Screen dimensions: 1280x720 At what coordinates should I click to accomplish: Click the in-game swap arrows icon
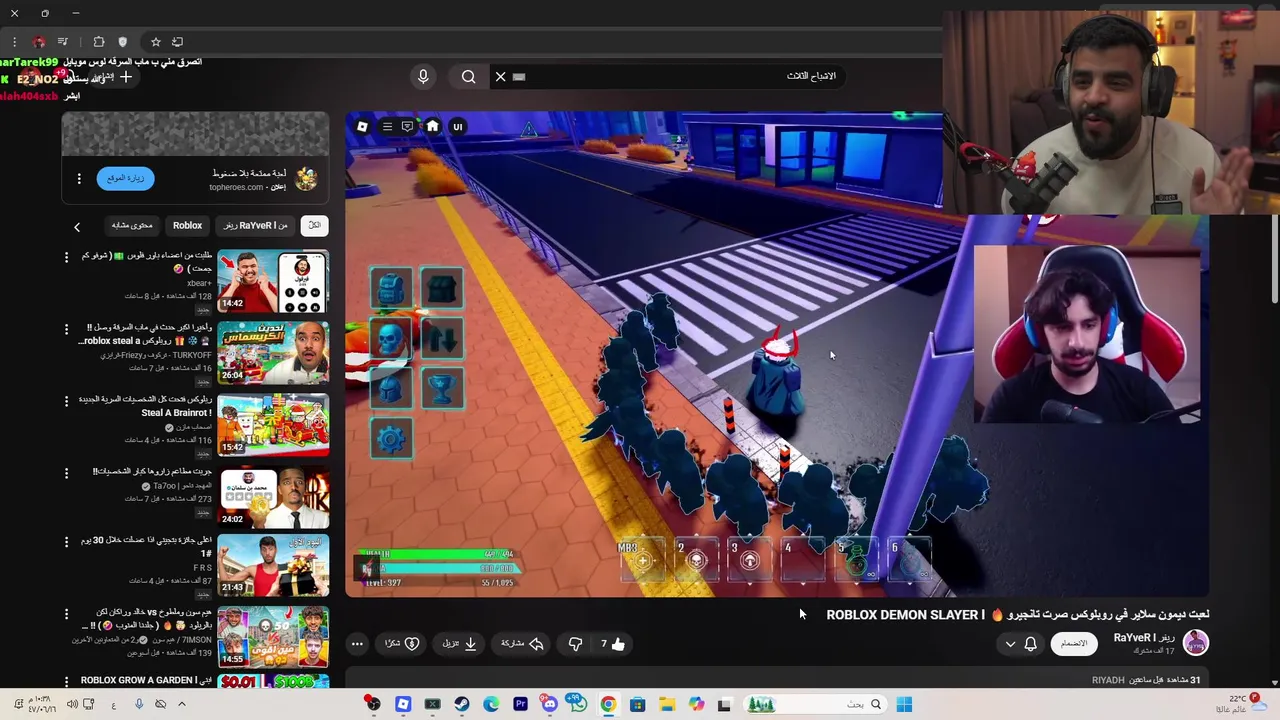click(441, 338)
